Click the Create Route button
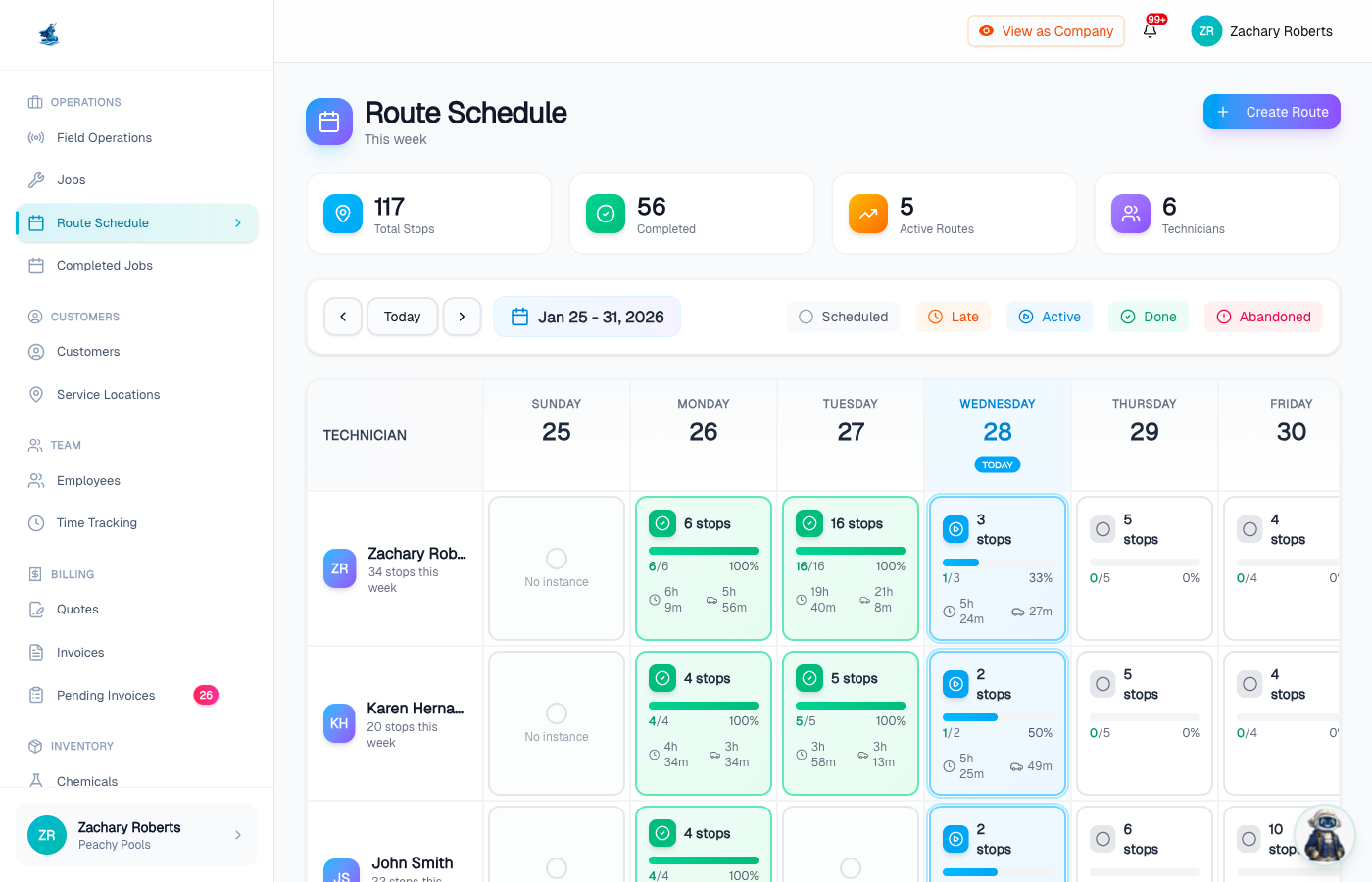 point(1271,112)
